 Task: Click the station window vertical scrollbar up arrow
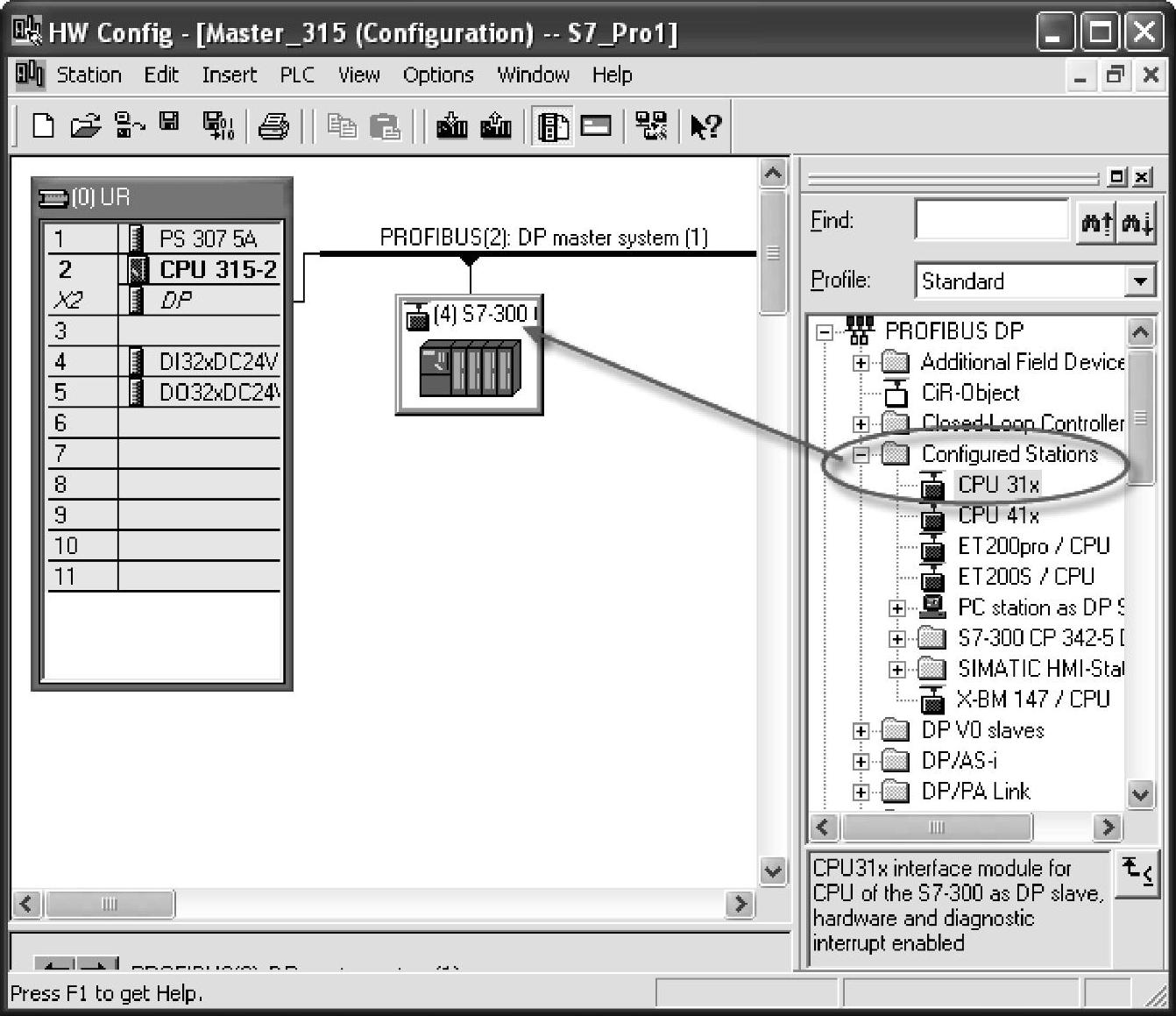[x=773, y=174]
